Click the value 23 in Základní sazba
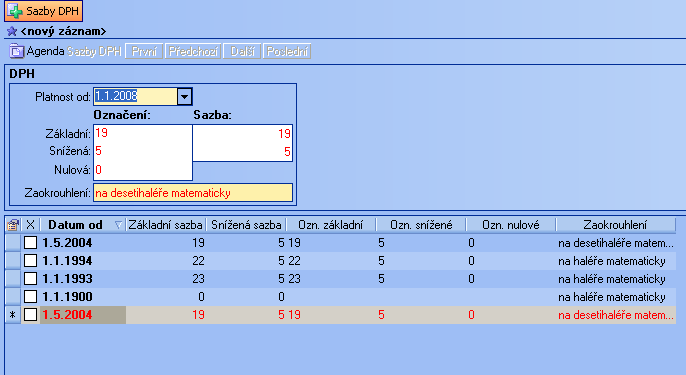 click(198, 279)
